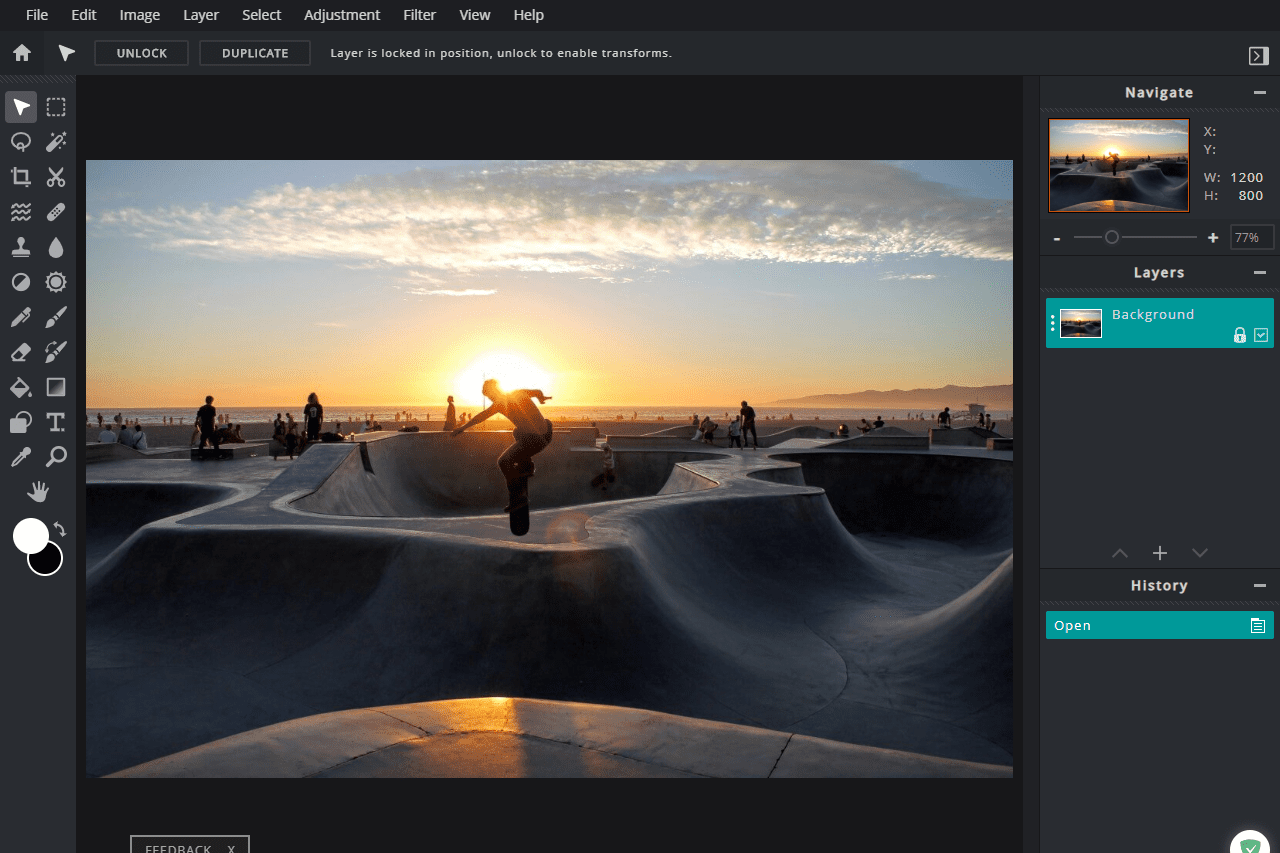This screenshot has width=1280, height=853.
Task: Open the Filter menu
Action: point(419,15)
